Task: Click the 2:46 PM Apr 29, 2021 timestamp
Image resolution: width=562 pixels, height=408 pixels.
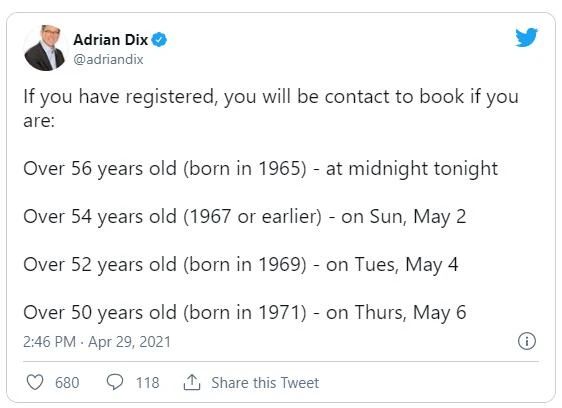Action: point(97,342)
